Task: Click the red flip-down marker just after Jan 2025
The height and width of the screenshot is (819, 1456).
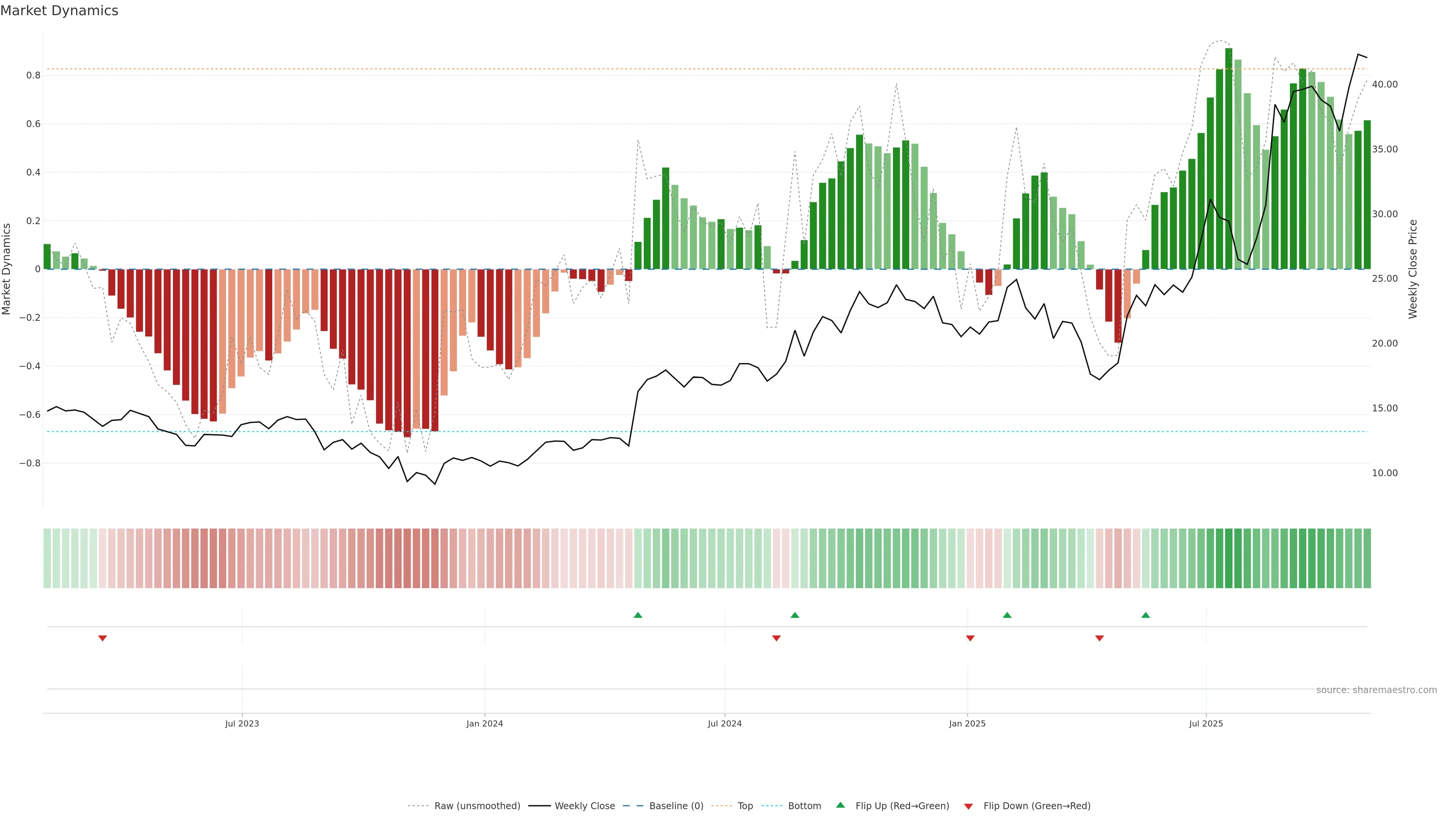Action: (970, 638)
